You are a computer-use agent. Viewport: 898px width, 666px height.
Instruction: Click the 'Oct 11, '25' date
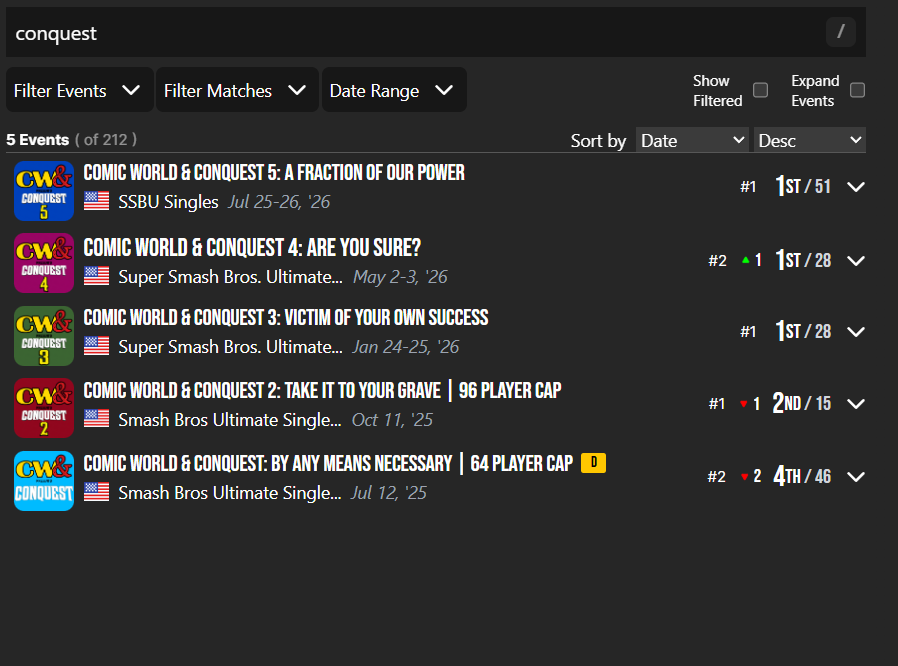pos(392,420)
